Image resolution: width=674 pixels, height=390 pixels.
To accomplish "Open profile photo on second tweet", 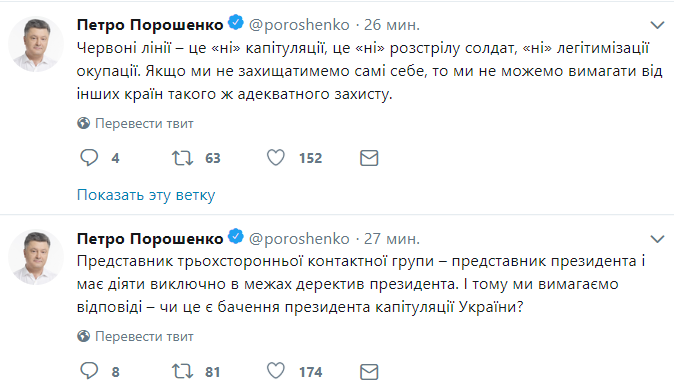I will tap(36, 257).
